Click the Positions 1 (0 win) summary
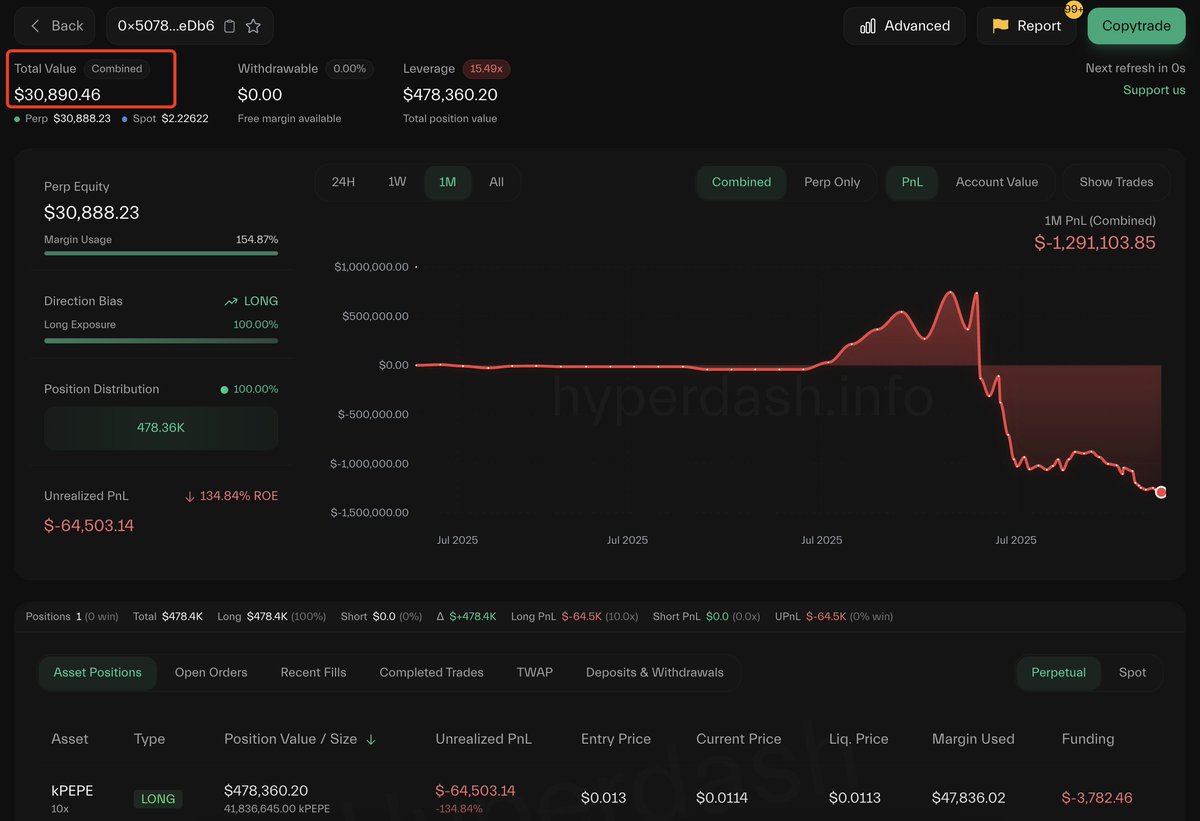This screenshot has width=1200, height=821. pyautogui.click(x=72, y=616)
